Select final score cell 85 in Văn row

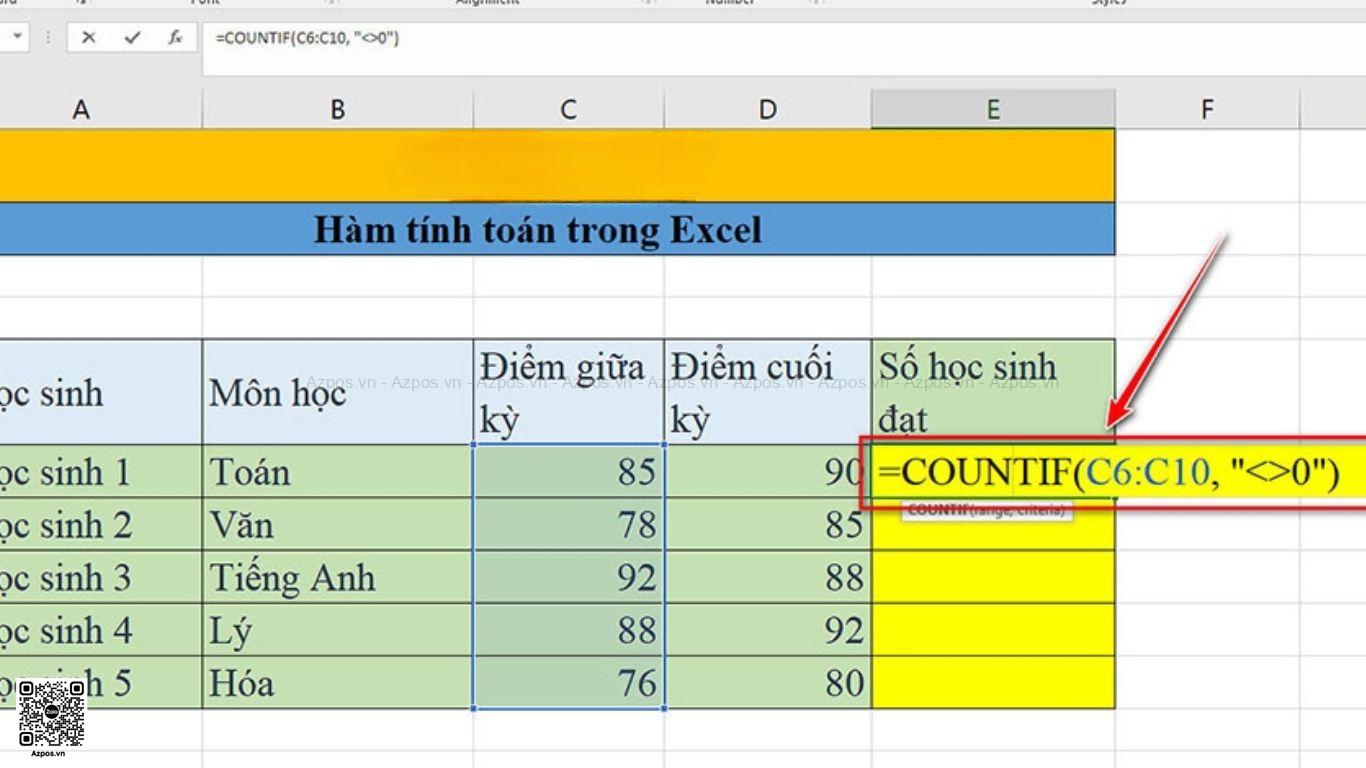[x=767, y=524]
